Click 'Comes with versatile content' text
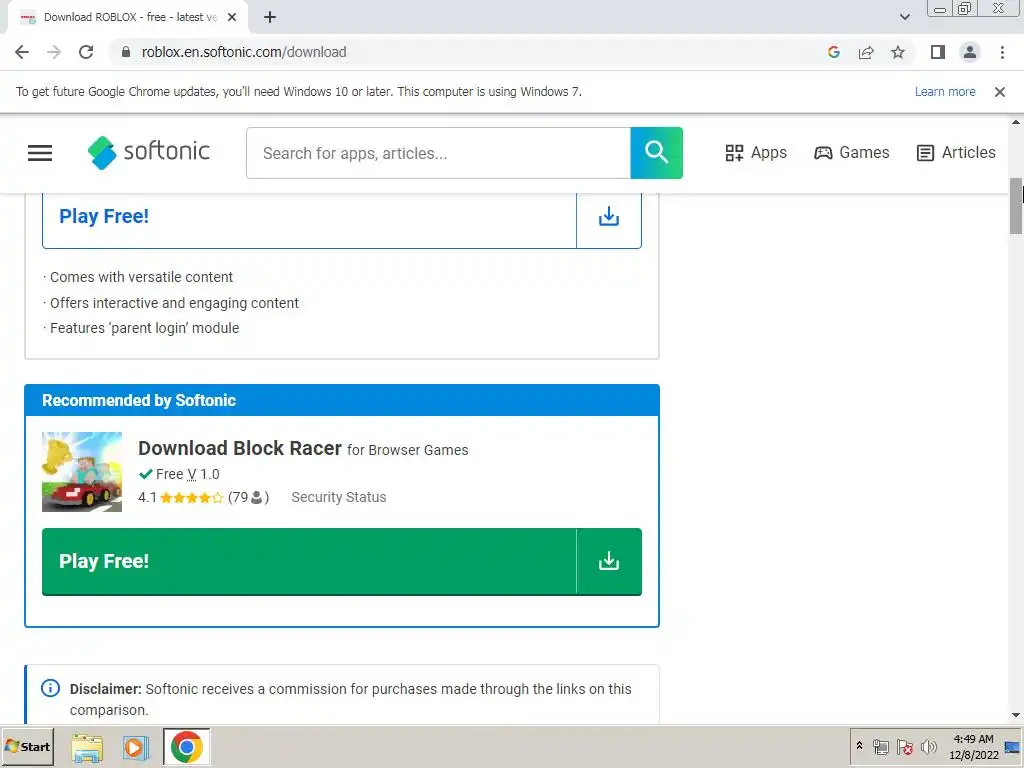The width and height of the screenshot is (1024, 768). pos(141,277)
